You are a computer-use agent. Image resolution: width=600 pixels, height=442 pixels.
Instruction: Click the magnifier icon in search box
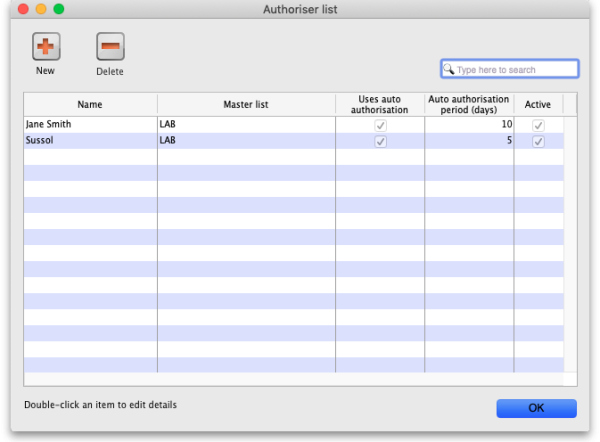(x=450, y=70)
